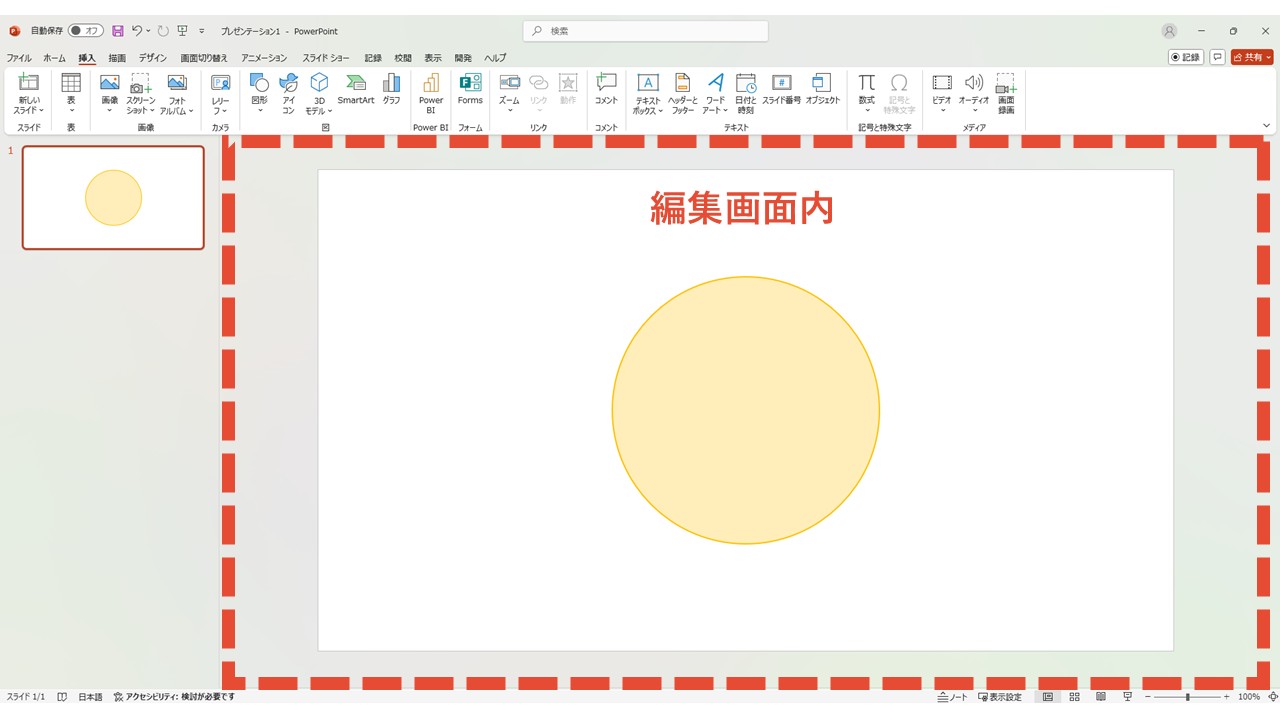Open the デザイン tab
Image resolution: width=1280 pixels, height=718 pixels.
[153, 58]
